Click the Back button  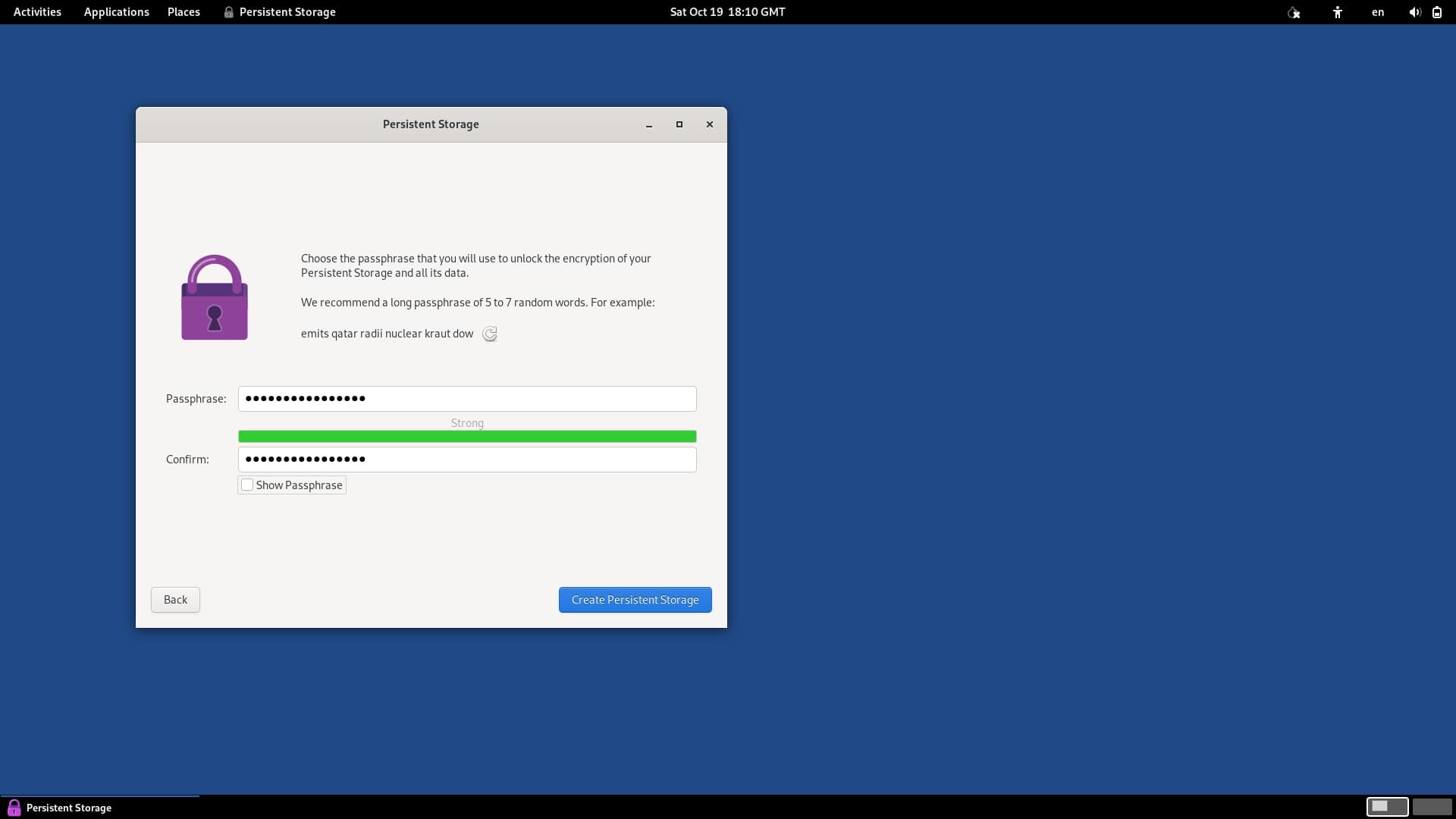click(x=175, y=599)
